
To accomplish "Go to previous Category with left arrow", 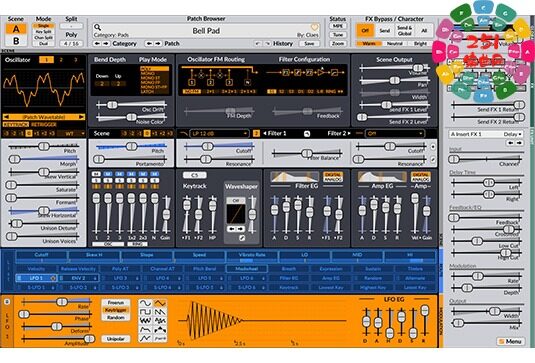I will tap(98, 44).
